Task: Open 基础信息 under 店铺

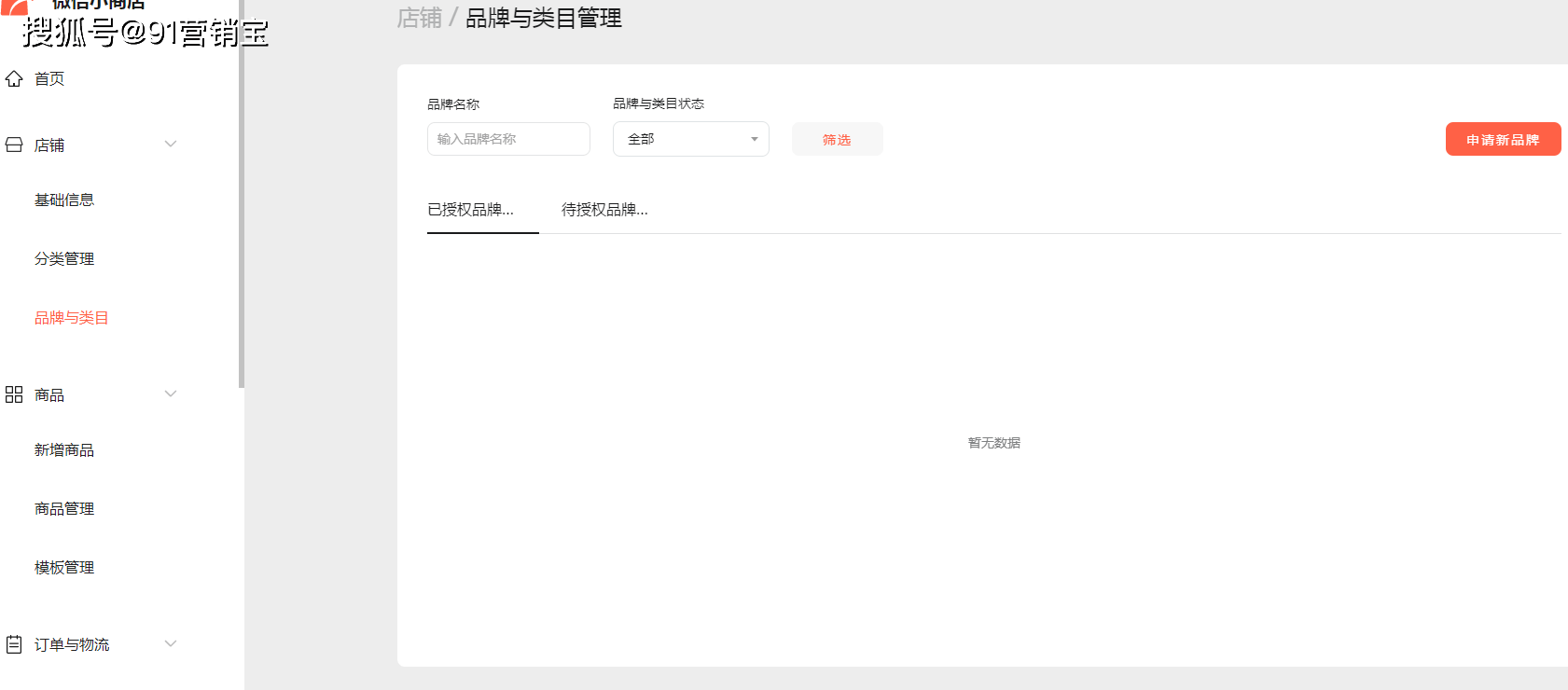Action: tap(64, 200)
